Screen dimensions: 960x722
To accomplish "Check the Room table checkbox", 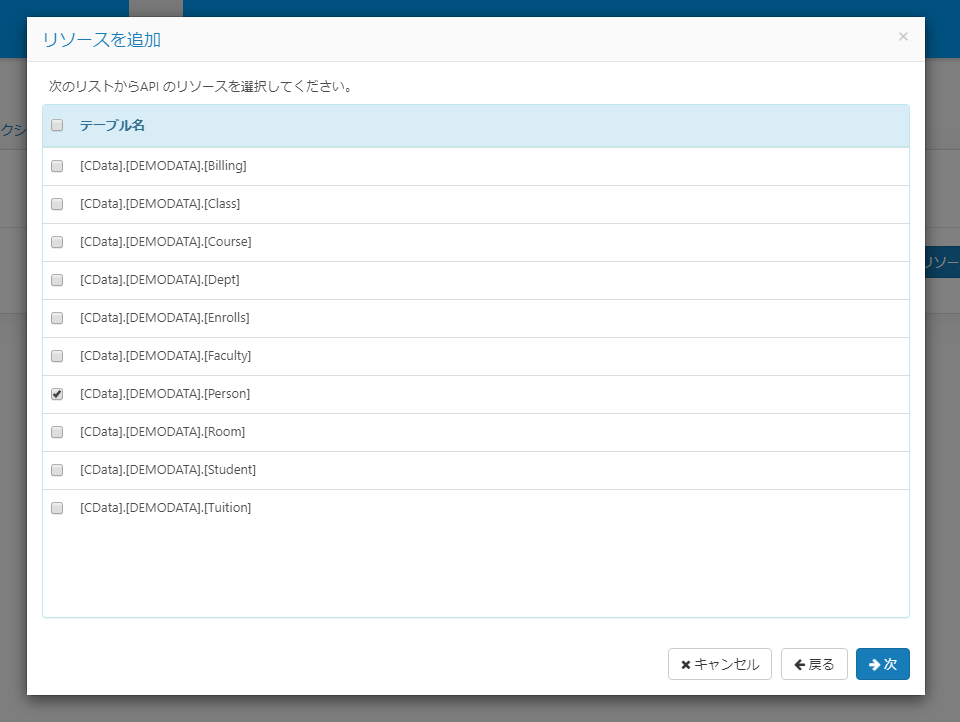I will click(x=57, y=432).
